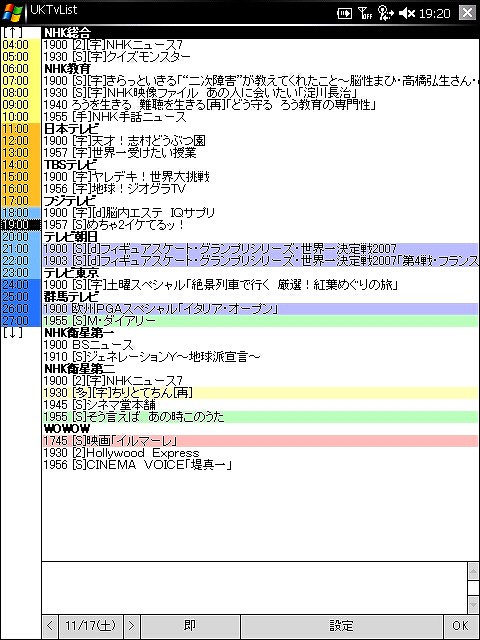Select 1930 Hollywood Express program
Viewport: 480px width, 640px height.
pos(260,453)
